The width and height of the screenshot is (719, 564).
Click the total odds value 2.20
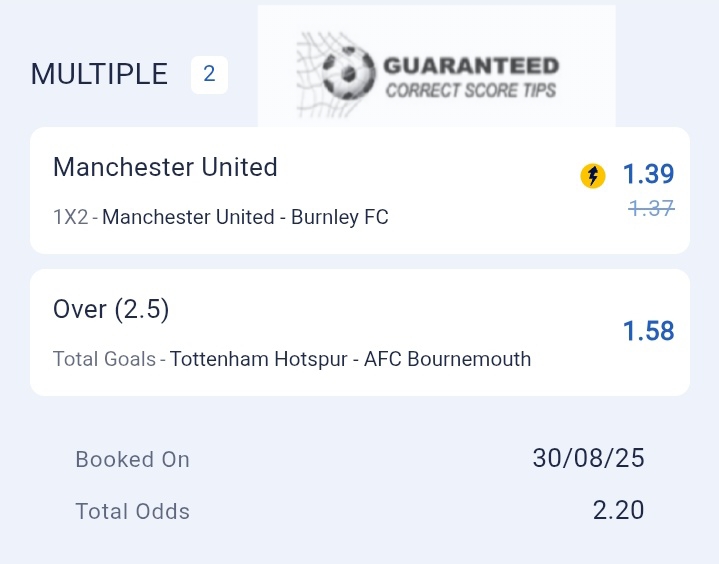618,510
